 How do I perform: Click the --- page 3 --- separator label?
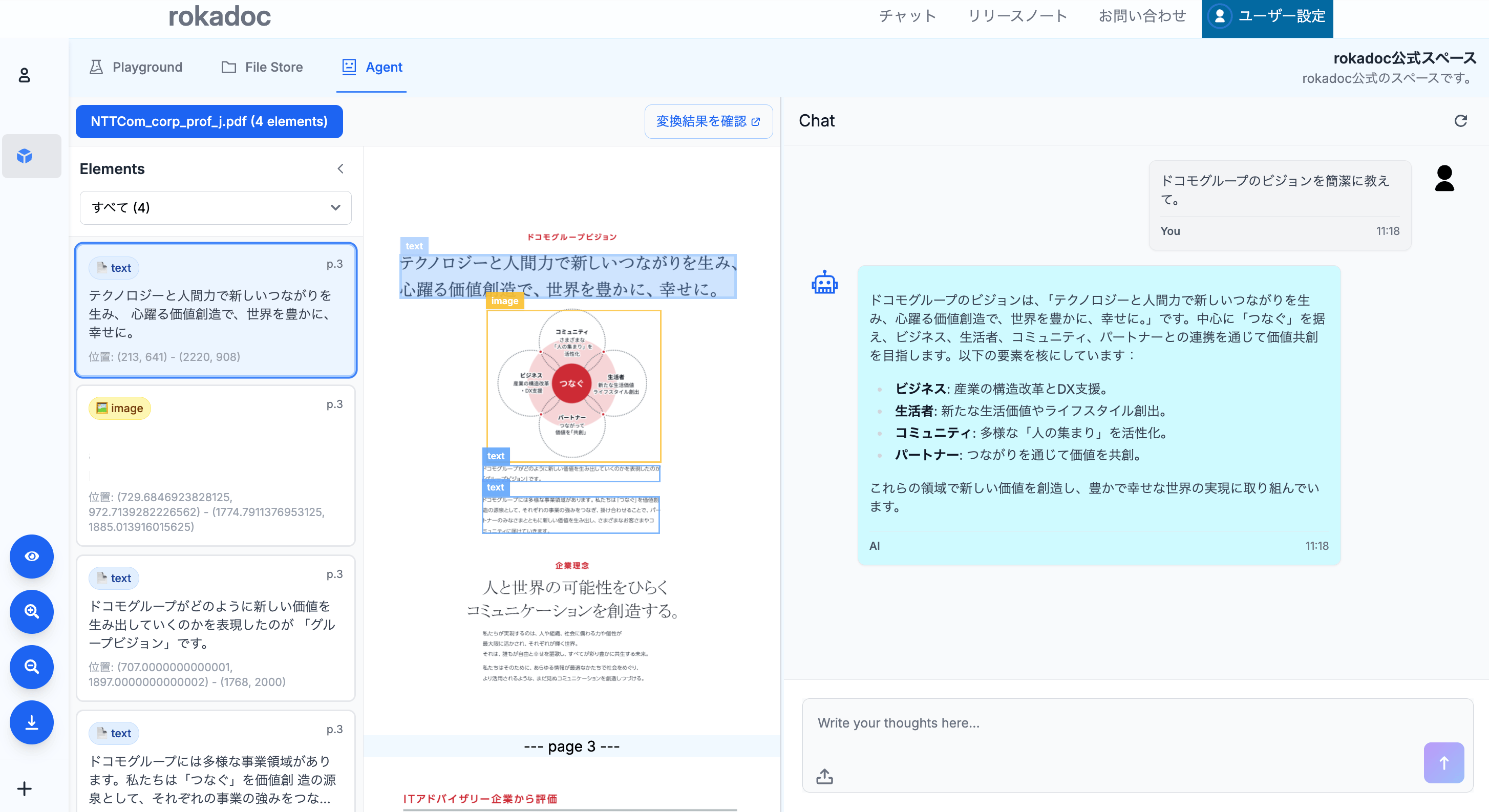click(571, 746)
